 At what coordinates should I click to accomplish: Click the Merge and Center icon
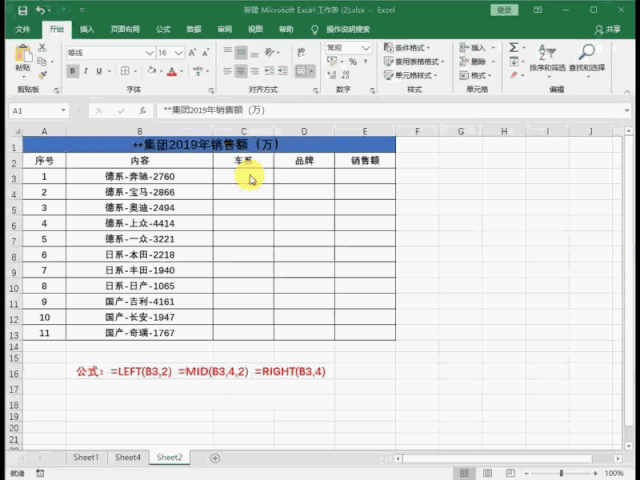pos(301,71)
